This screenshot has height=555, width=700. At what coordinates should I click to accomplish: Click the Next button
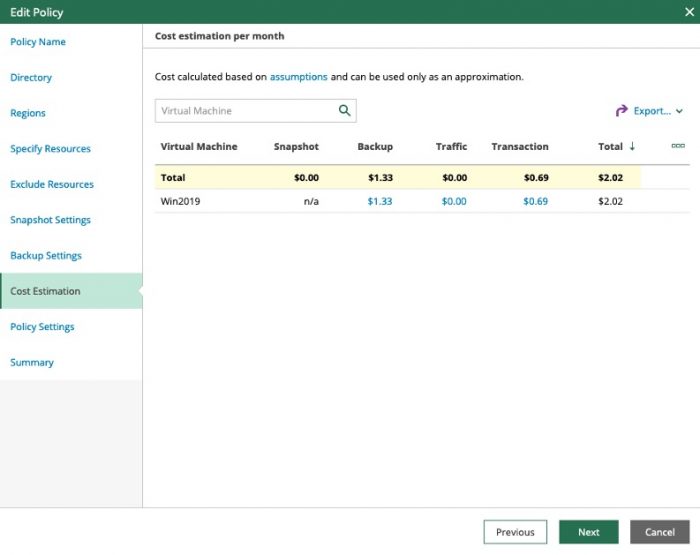point(588,532)
